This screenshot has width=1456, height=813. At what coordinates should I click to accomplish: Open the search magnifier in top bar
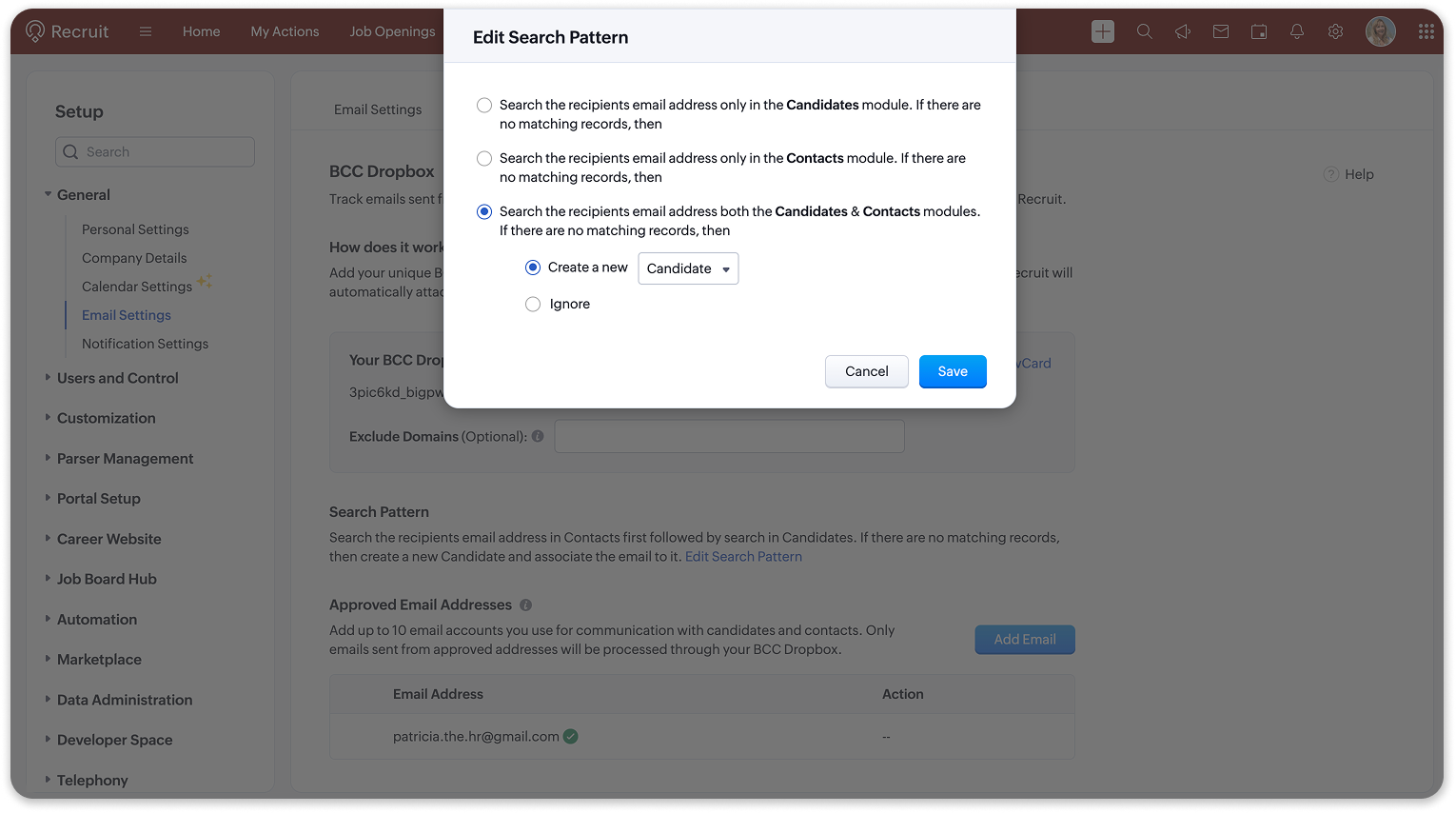click(x=1144, y=31)
